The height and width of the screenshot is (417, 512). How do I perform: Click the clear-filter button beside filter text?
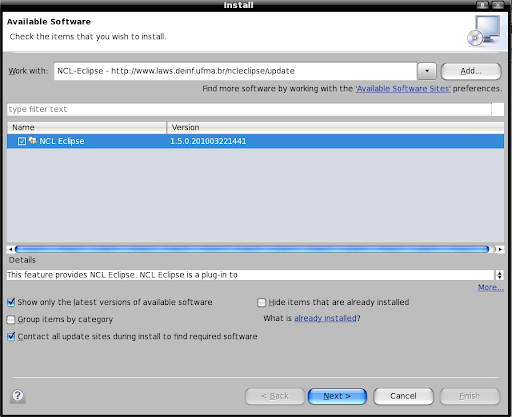click(x=498, y=109)
